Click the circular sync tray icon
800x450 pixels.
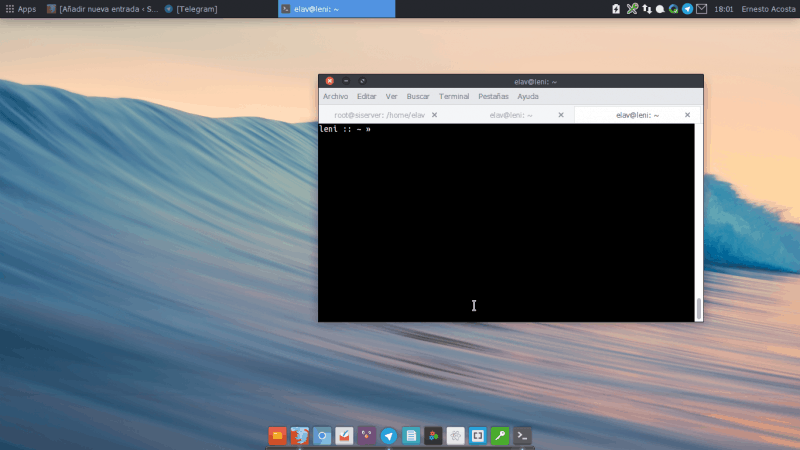point(673,9)
